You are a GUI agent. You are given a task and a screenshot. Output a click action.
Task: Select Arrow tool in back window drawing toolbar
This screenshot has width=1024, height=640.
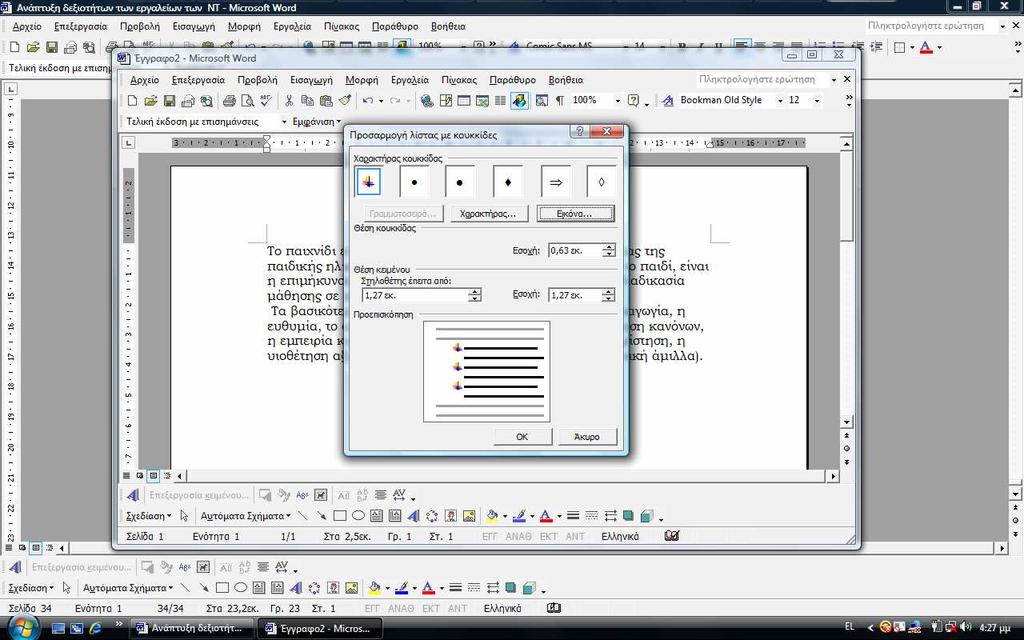click(x=204, y=588)
